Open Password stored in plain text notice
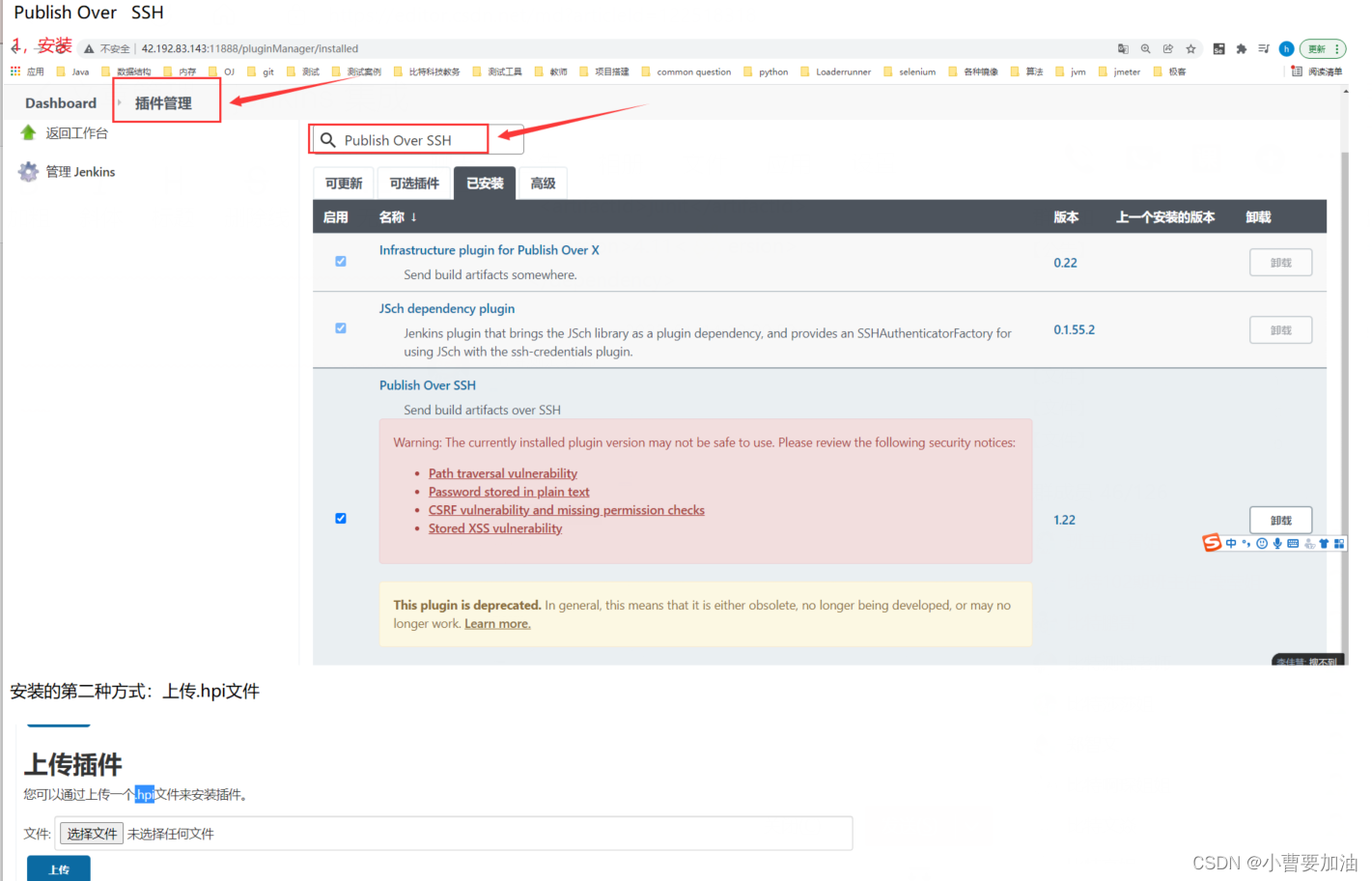 (509, 492)
